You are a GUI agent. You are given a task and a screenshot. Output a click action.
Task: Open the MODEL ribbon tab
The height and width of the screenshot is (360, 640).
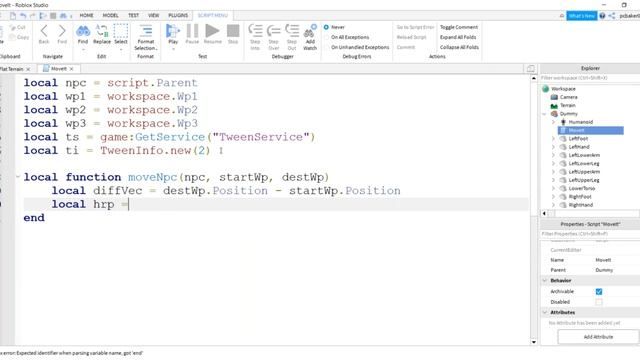pyautogui.click(x=110, y=16)
